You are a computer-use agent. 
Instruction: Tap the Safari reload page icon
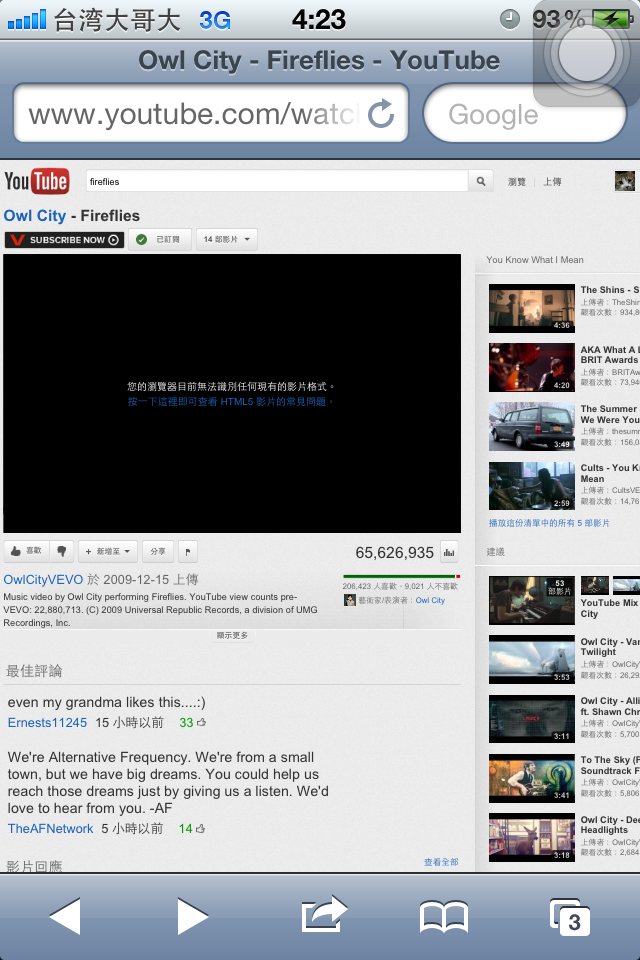coord(381,113)
